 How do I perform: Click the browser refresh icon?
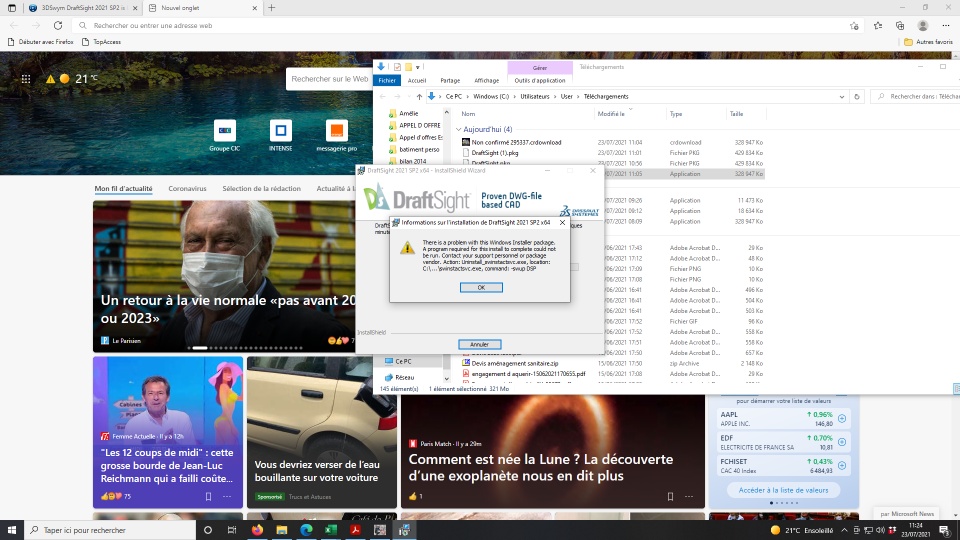pos(58,26)
